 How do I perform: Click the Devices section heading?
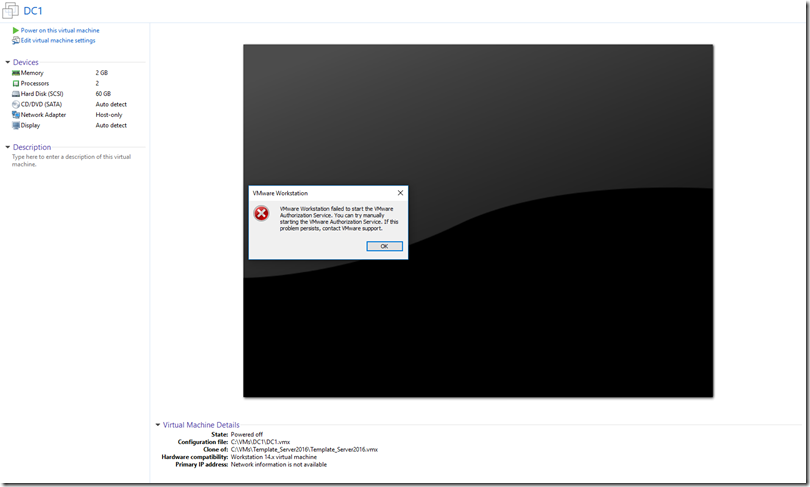point(26,62)
